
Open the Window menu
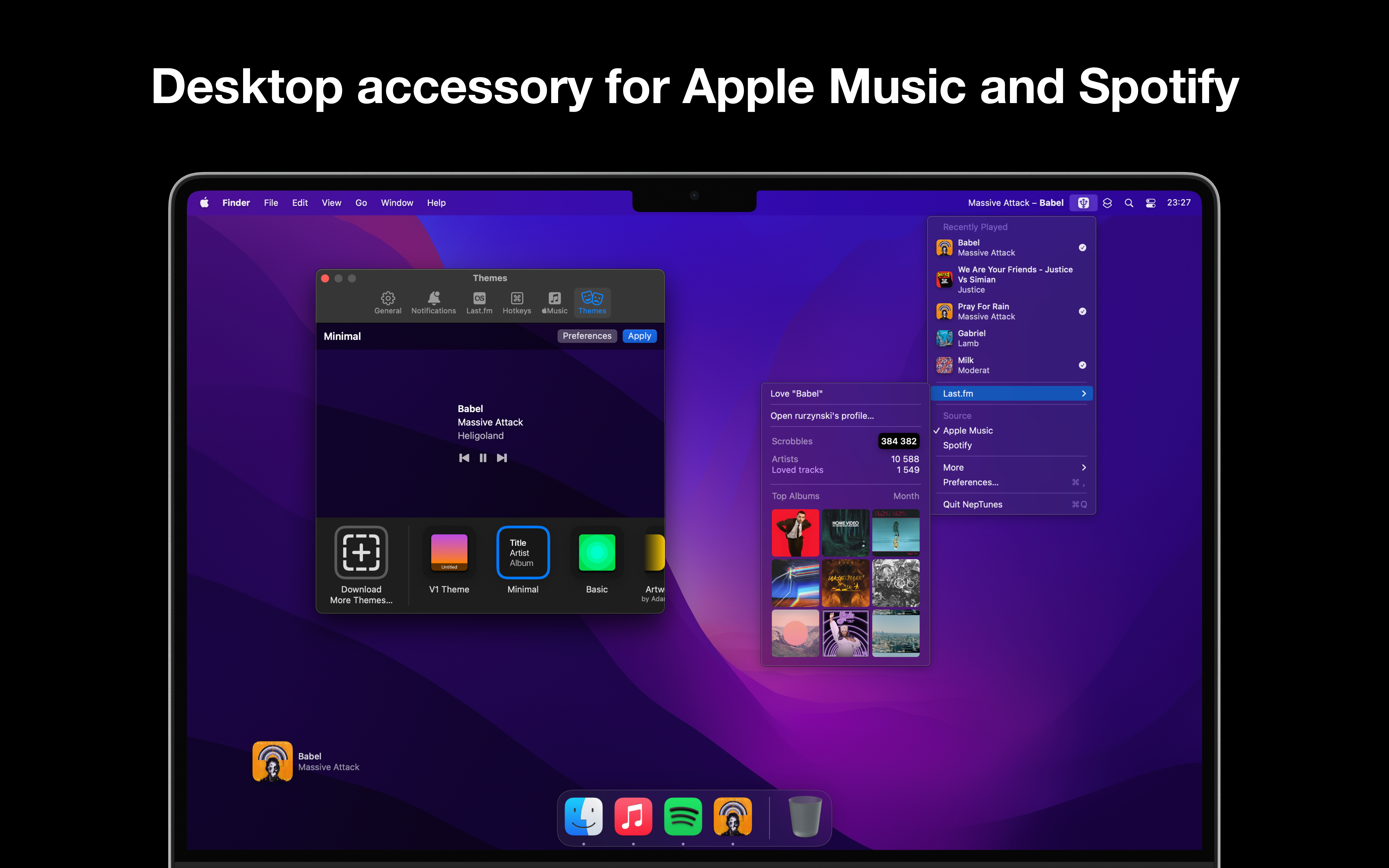click(397, 203)
